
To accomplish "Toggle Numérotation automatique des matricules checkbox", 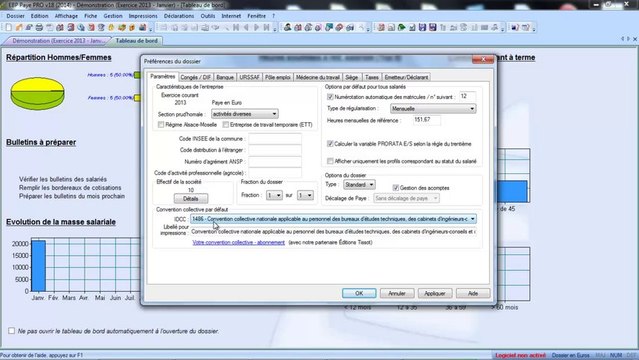I will pos(330,97).
